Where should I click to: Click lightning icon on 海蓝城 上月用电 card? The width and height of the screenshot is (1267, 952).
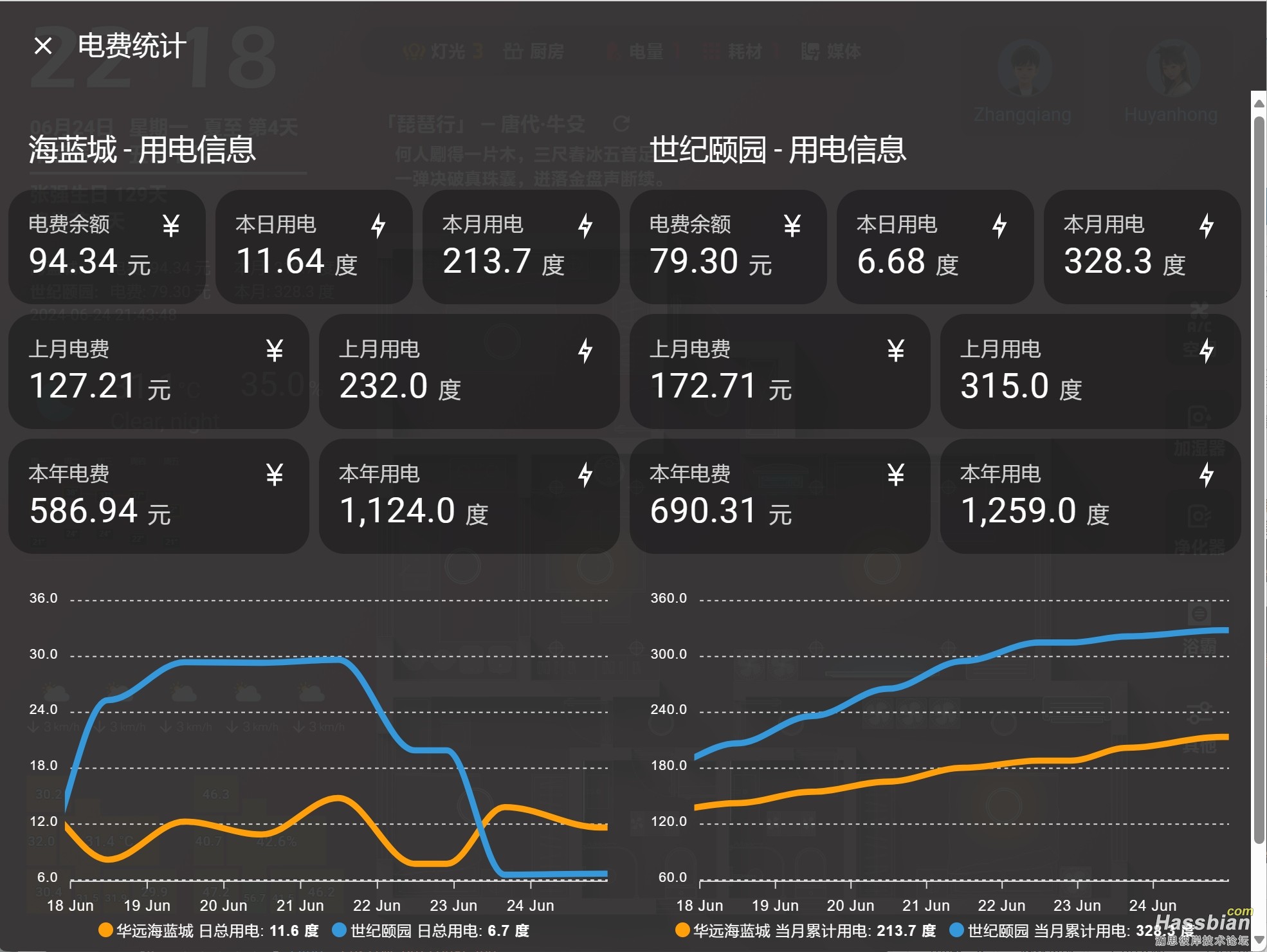pos(585,351)
